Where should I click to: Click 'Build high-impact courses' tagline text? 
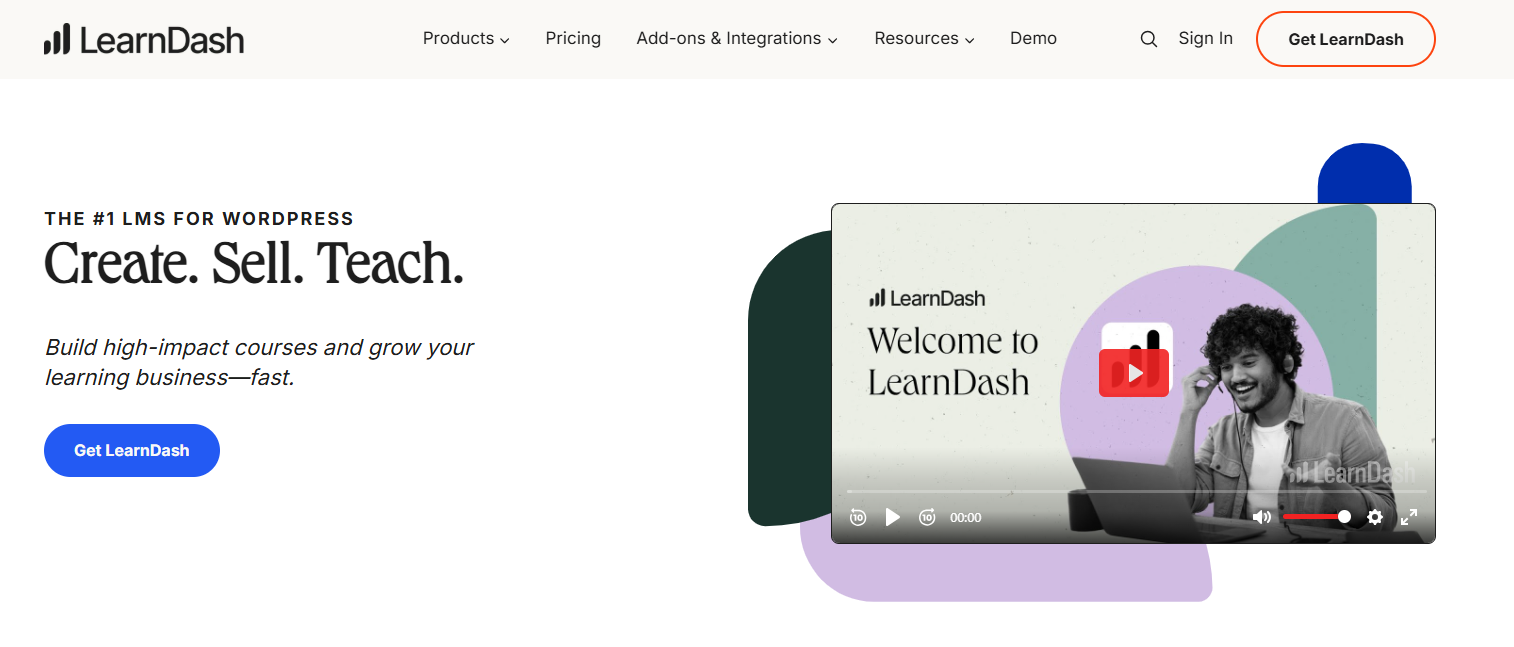(259, 362)
